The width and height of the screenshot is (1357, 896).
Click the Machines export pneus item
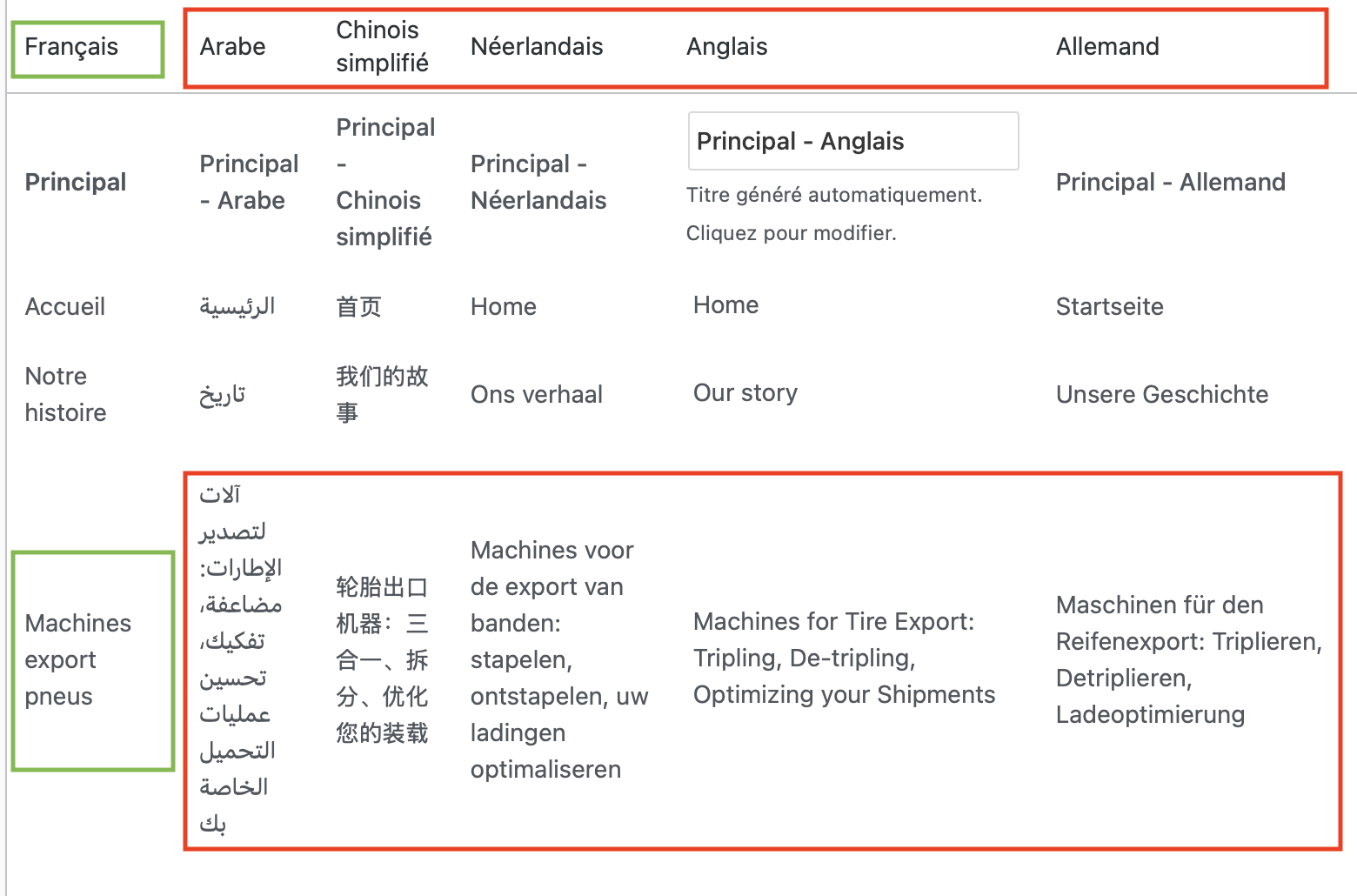(x=77, y=659)
